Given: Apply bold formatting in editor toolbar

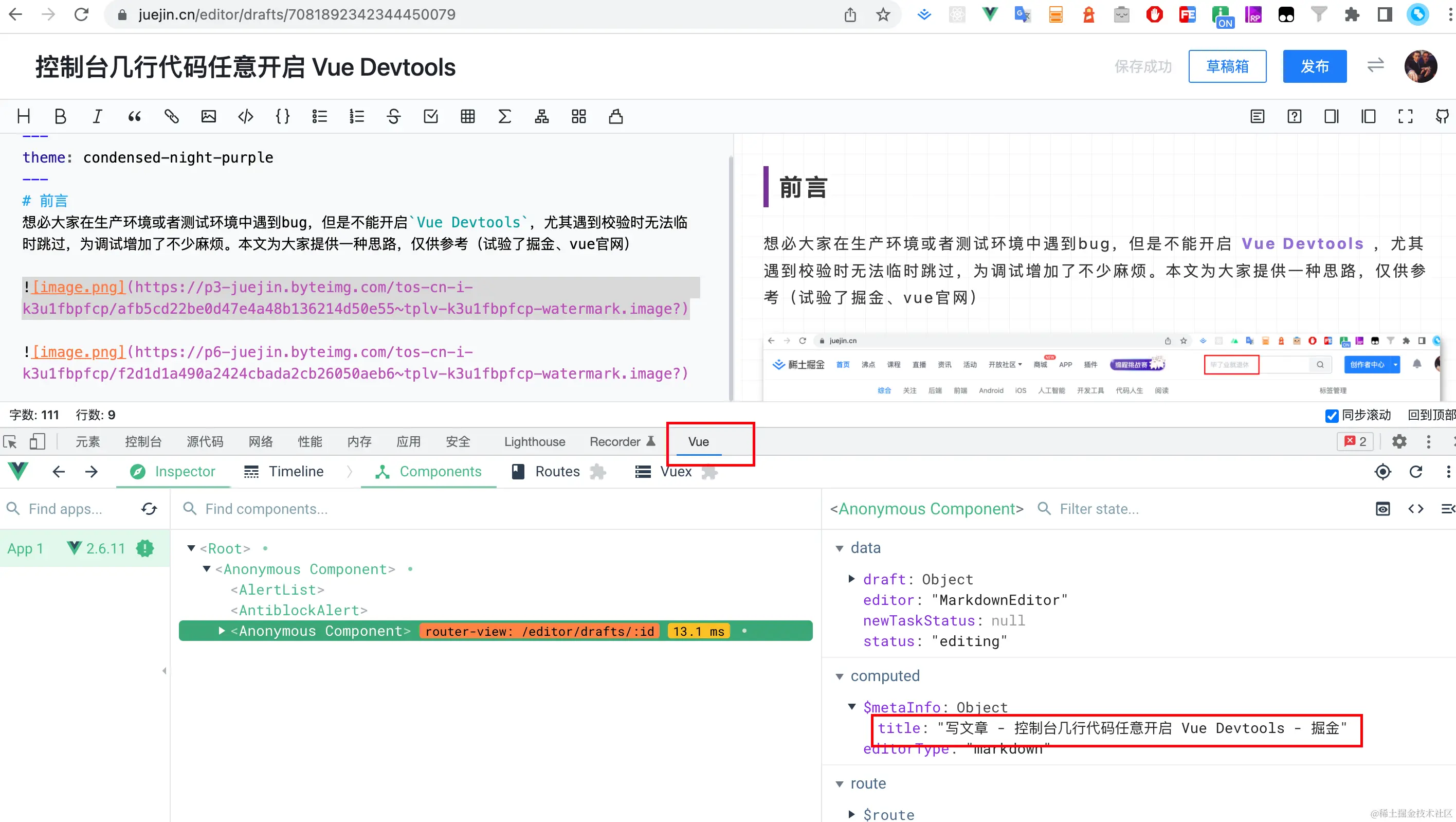Looking at the screenshot, I should click(x=61, y=116).
